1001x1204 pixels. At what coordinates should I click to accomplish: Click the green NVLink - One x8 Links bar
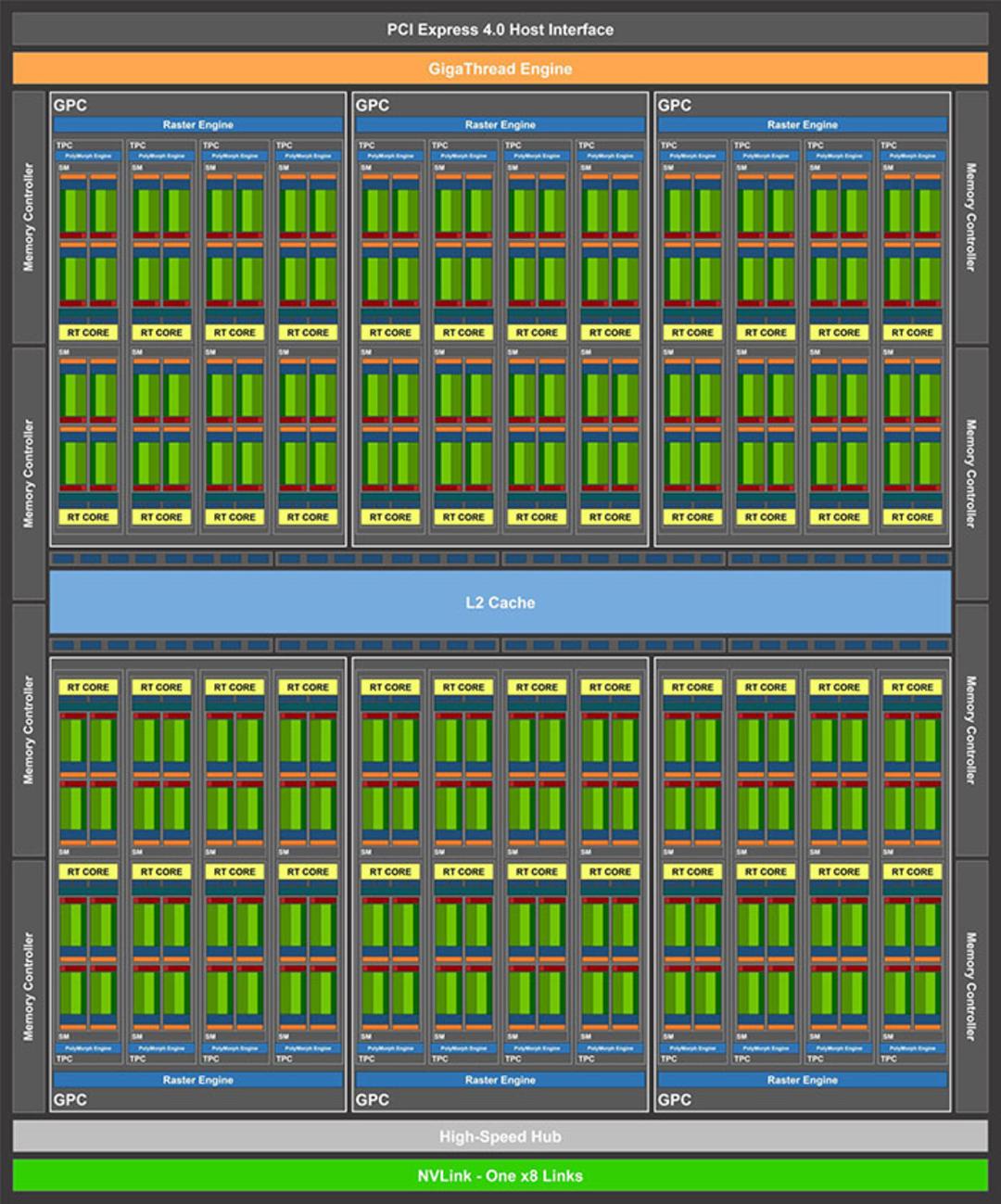pyautogui.click(x=500, y=1175)
